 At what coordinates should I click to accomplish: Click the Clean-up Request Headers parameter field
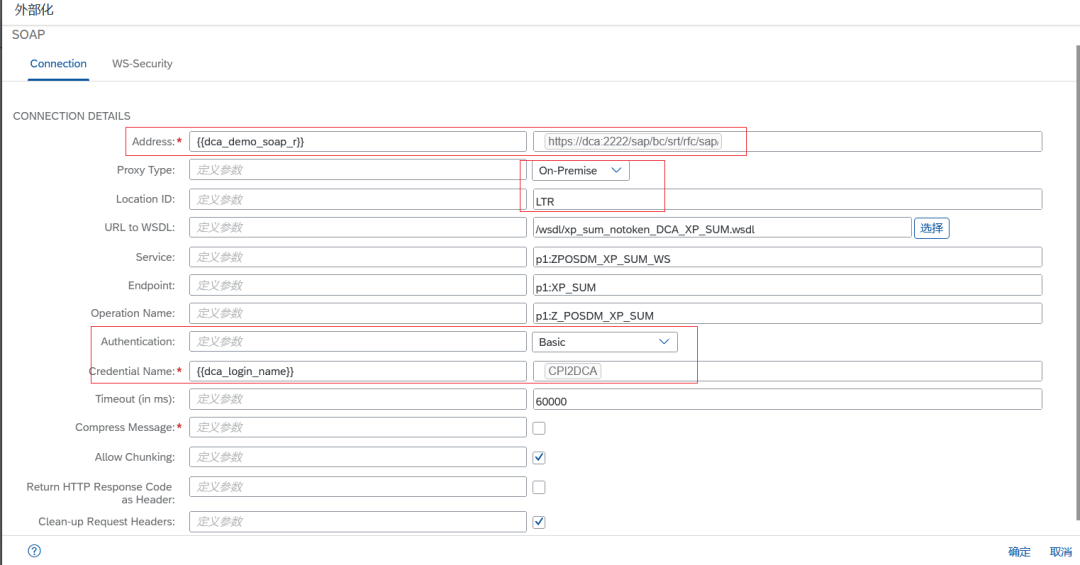click(357, 522)
